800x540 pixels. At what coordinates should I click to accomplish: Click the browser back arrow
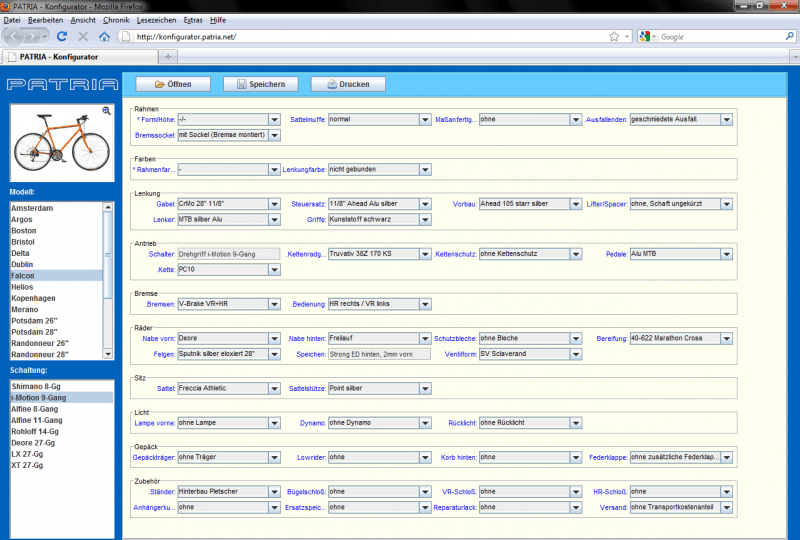tap(14, 36)
